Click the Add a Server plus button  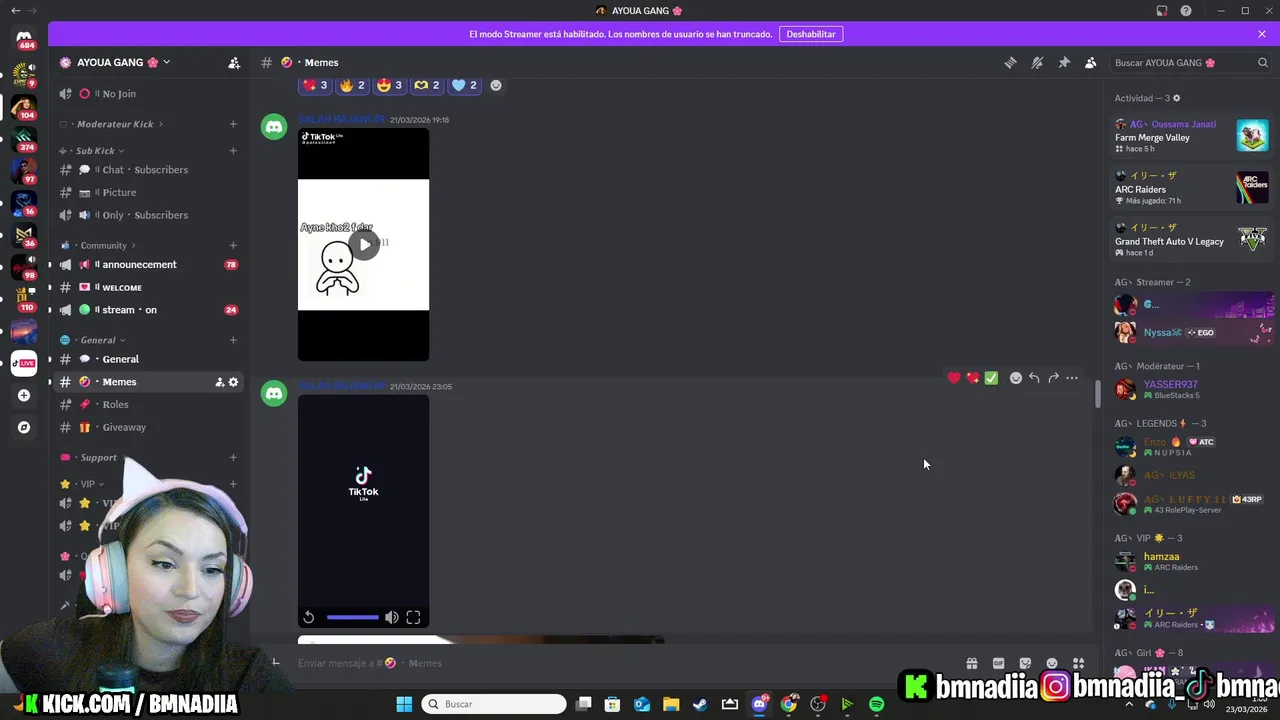coord(24,395)
